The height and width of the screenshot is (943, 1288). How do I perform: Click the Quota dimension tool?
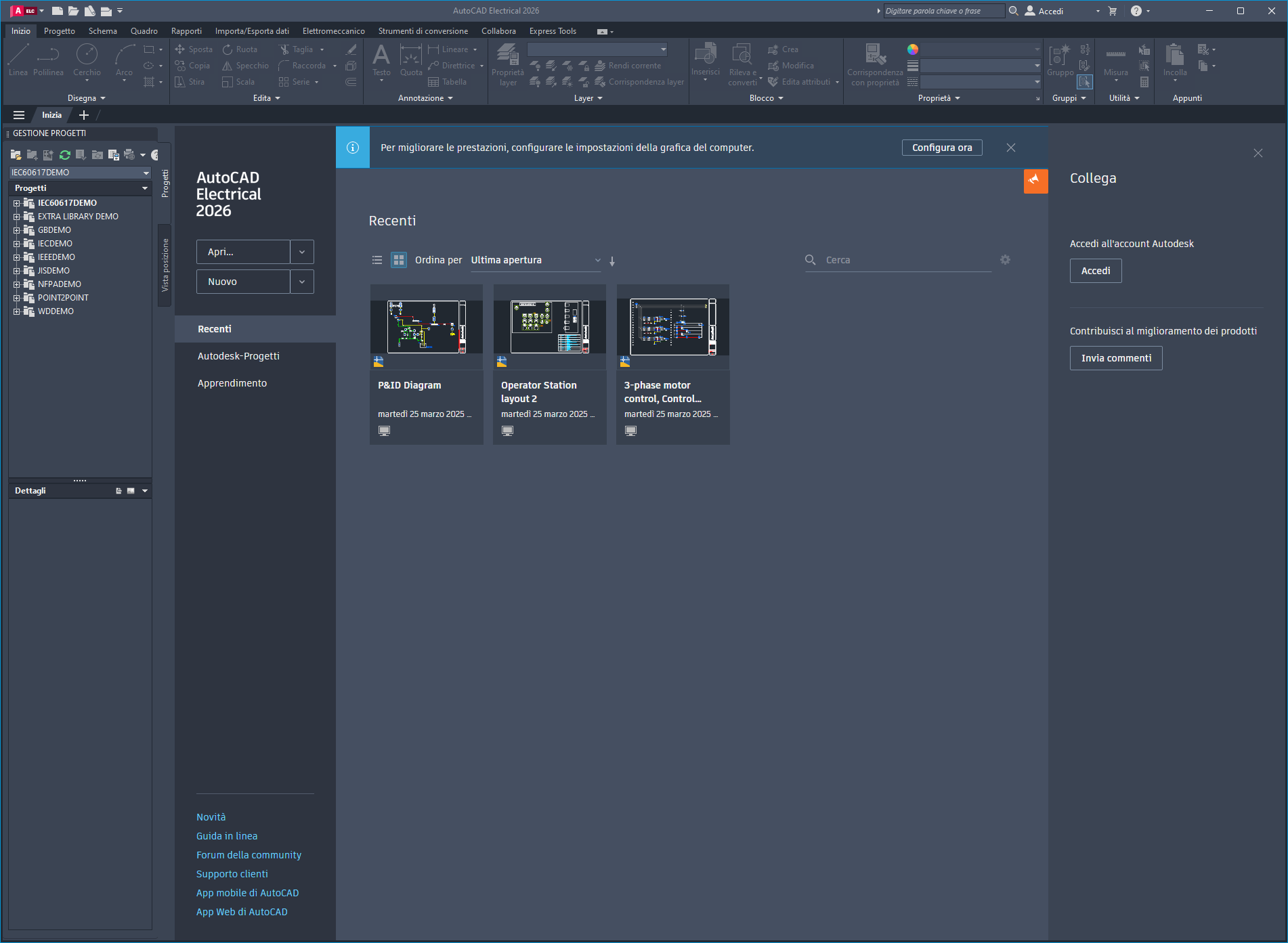point(411,60)
